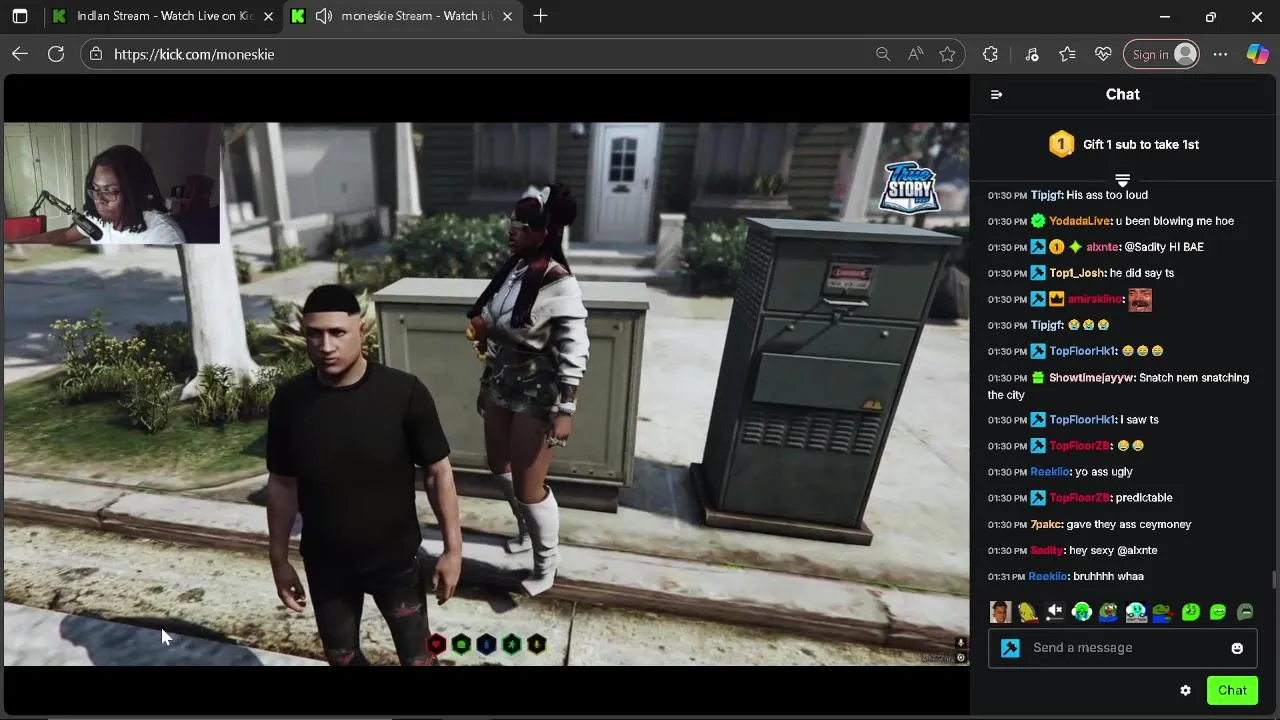
Task: Click the streamer webcam overlay
Action: 112,184
